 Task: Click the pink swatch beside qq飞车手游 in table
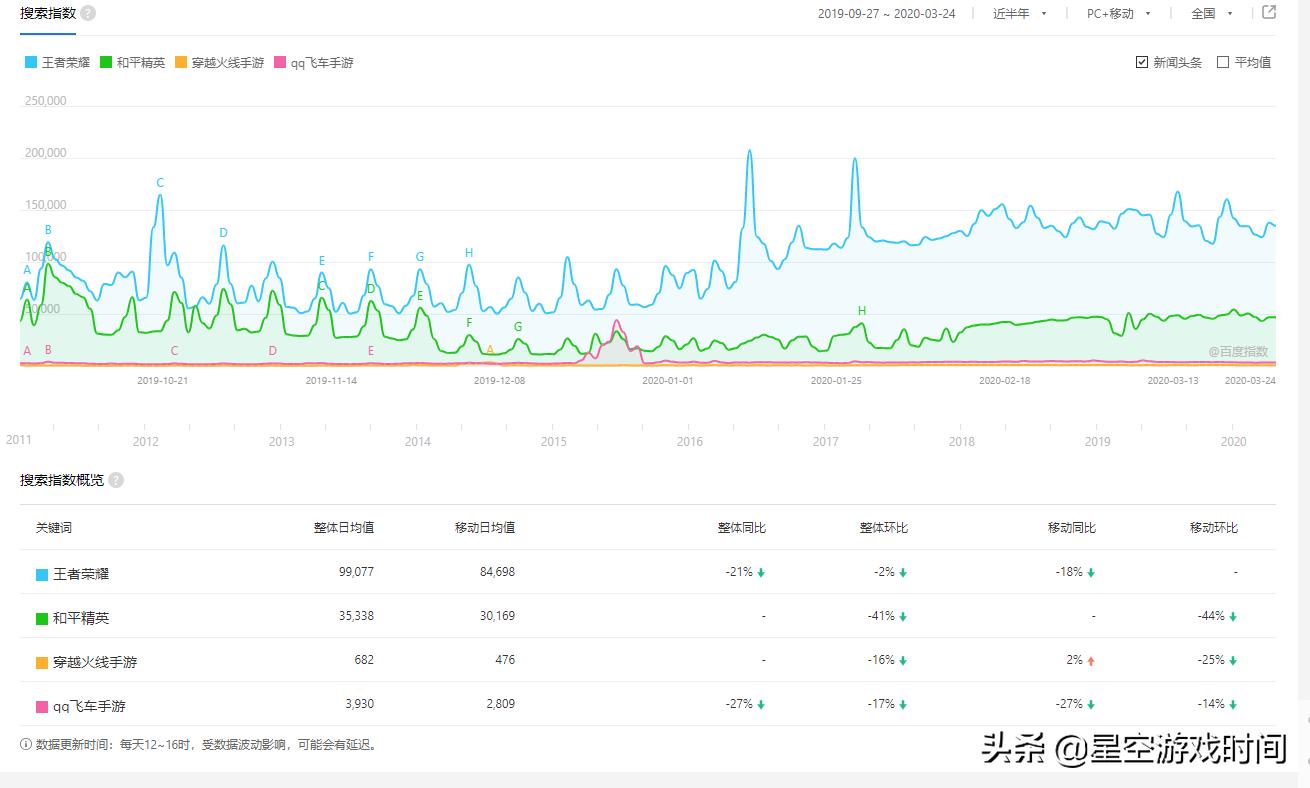[x=42, y=707]
